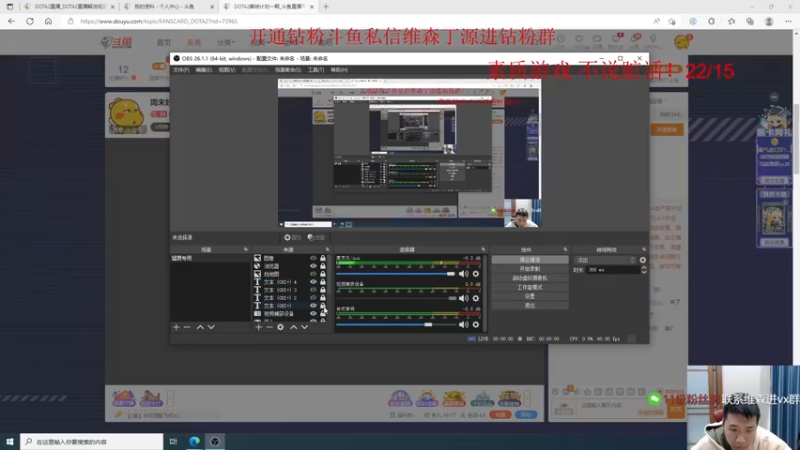Remove selected scene with minus icon
The image size is (800, 450).
tap(187, 327)
